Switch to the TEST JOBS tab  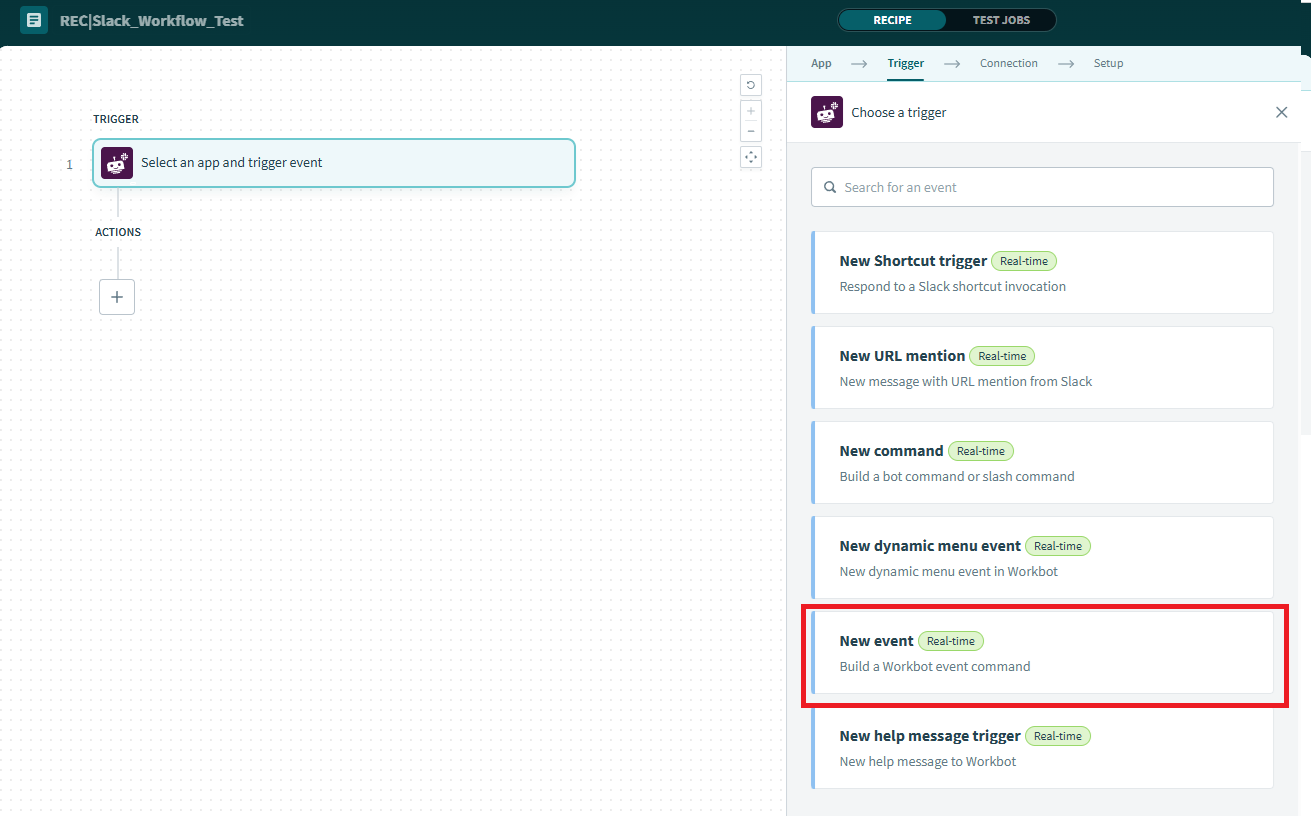point(1000,20)
